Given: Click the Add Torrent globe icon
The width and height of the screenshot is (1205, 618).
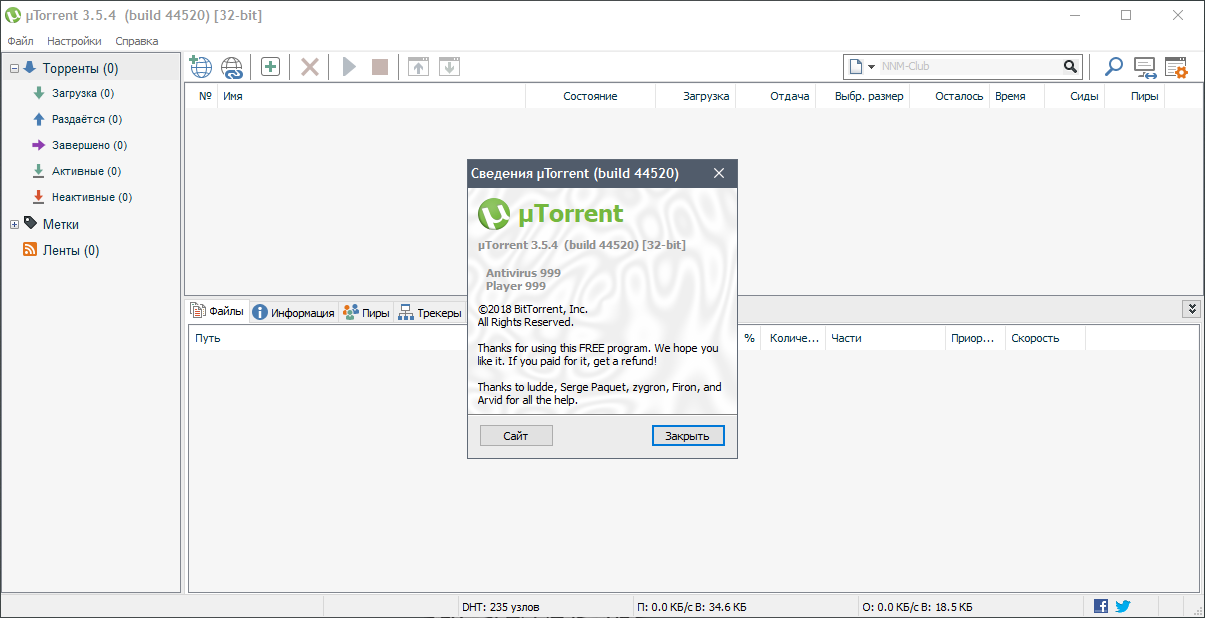Looking at the screenshot, I should coord(201,67).
